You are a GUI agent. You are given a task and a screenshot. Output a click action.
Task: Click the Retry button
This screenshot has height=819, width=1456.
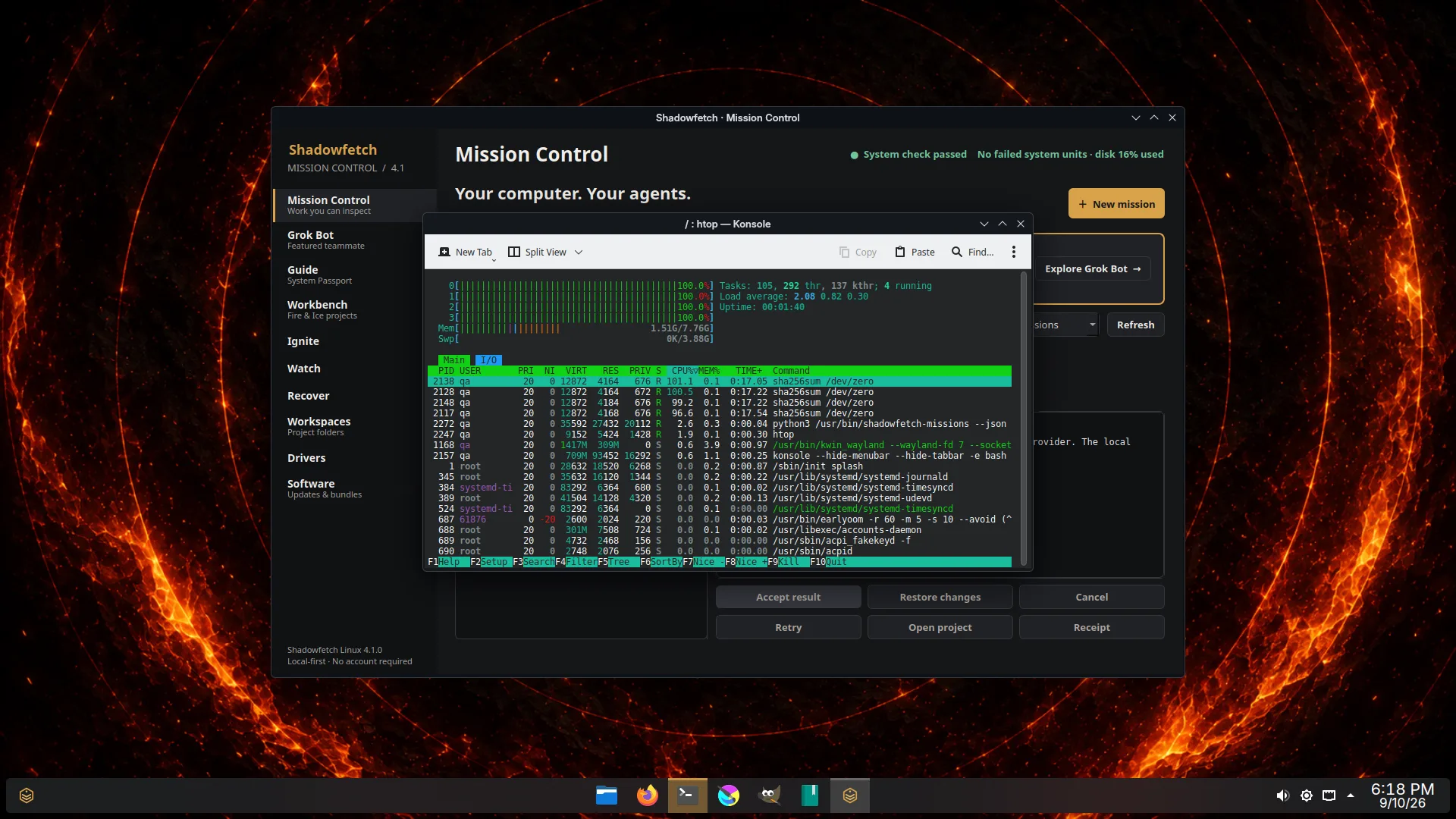tap(788, 627)
